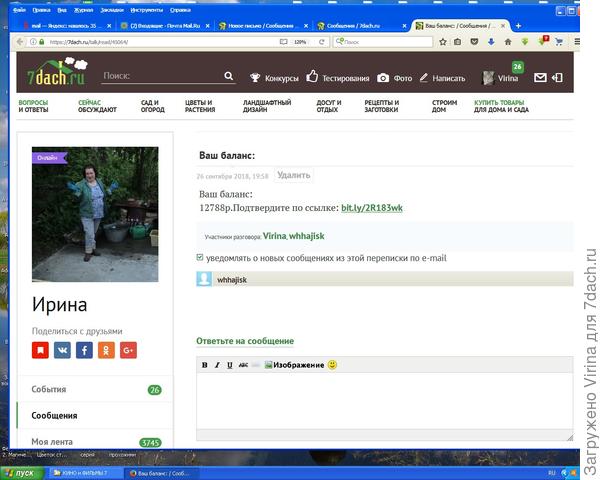Toggle email notifications checkbox for this conversation
This screenshot has width=600, height=480.
pyautogui.click(x=200, y=257)
